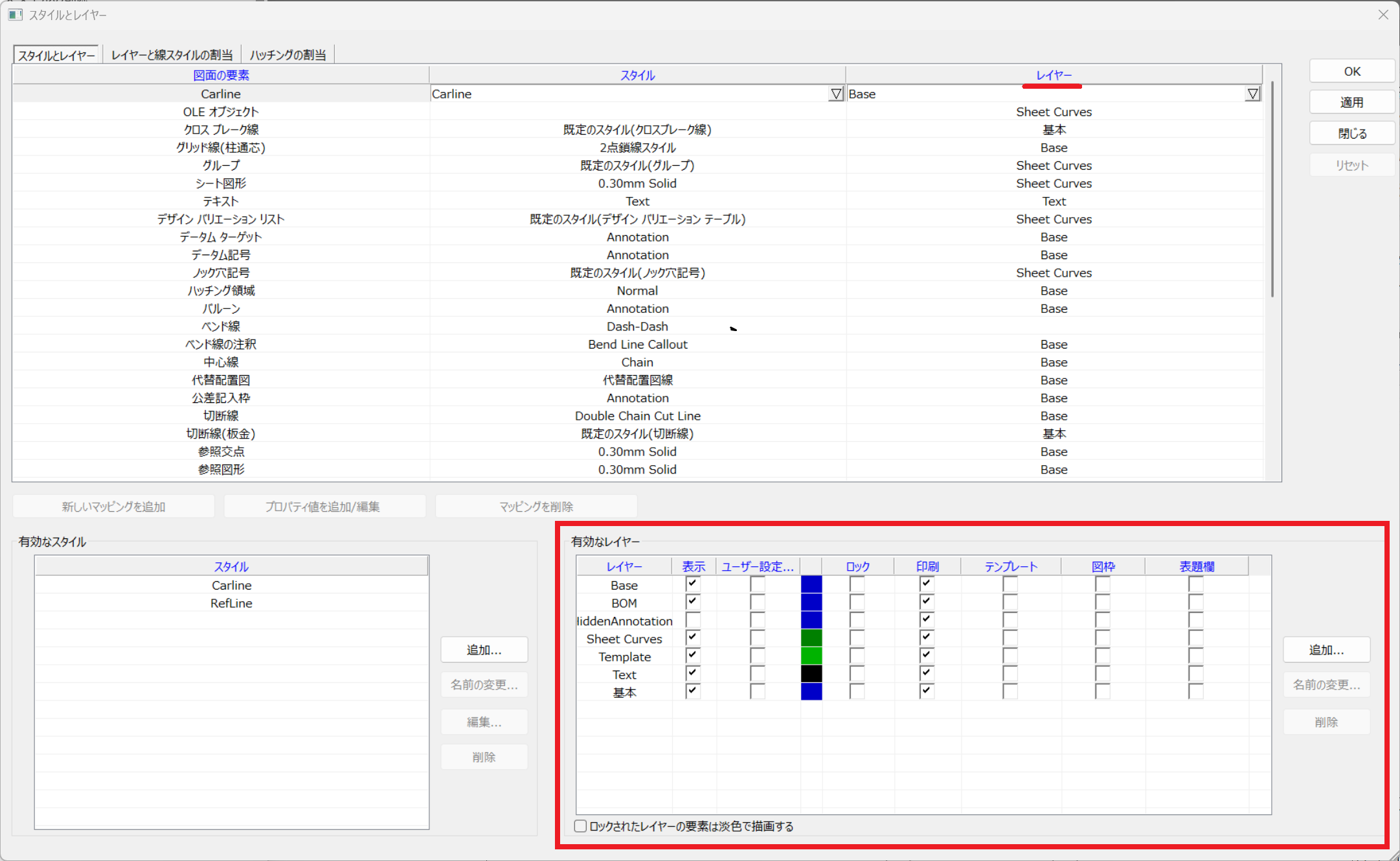Switch to レイヤーと線スタイルの割当 tab
The height and width of the screenshot is (861, 1400).
pyautogui.click(x=172, y=55)
